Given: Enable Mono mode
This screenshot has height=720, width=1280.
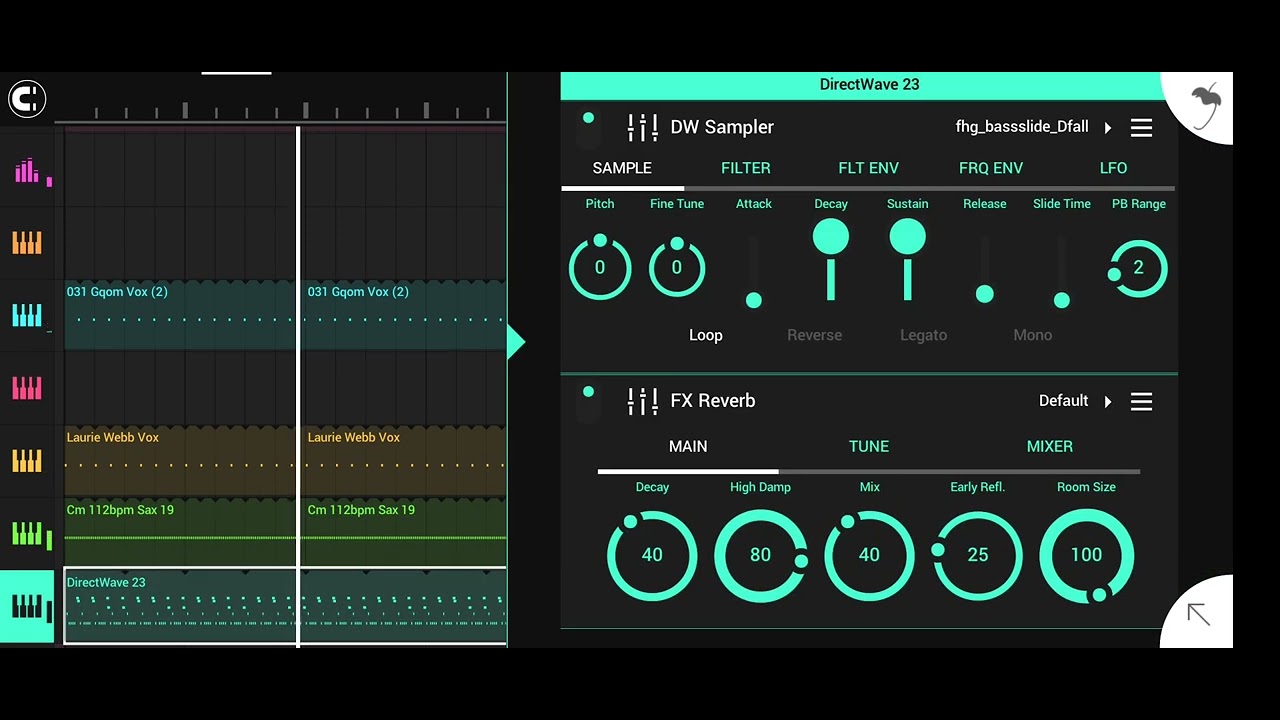Looking at the screenshot, I should [x=1033, y=335].
